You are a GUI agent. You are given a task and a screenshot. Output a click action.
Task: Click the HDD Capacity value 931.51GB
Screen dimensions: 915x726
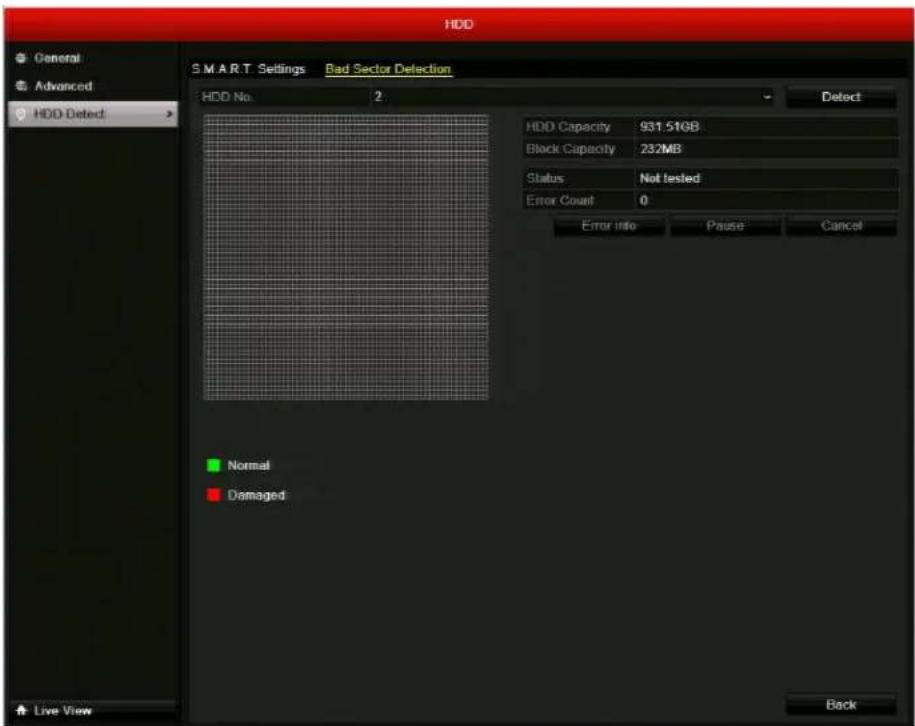pyautogui.click(x=669, y=127)
